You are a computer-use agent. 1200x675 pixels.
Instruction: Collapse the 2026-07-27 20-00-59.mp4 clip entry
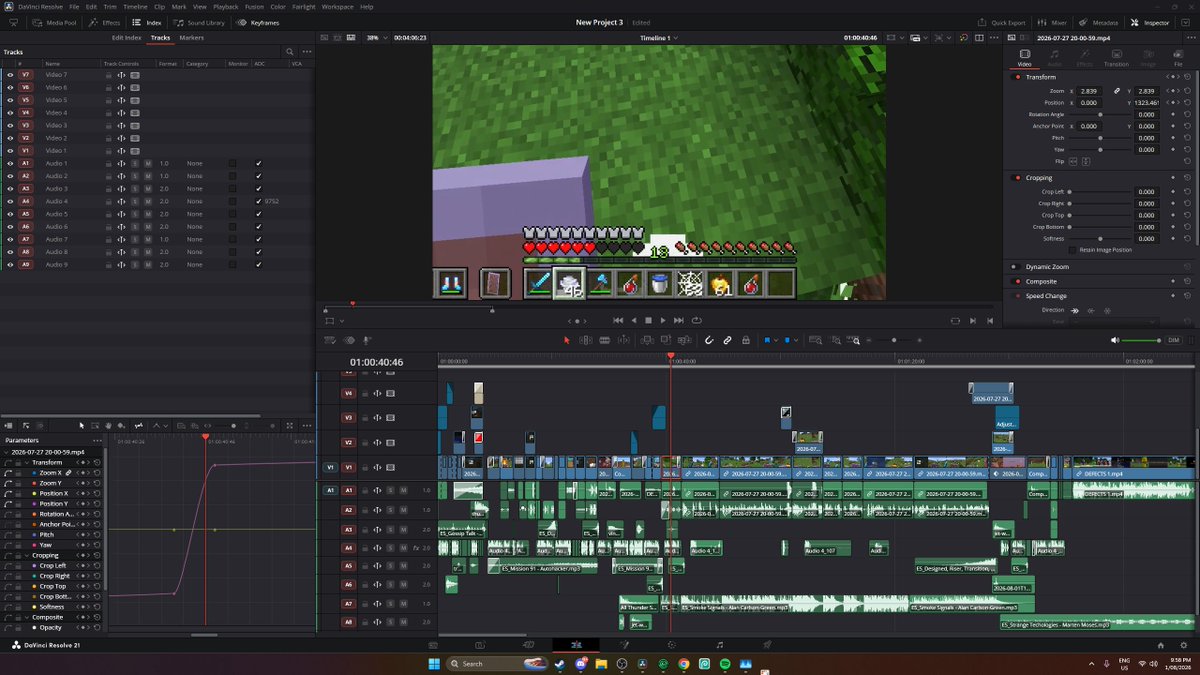click(7, 451)
